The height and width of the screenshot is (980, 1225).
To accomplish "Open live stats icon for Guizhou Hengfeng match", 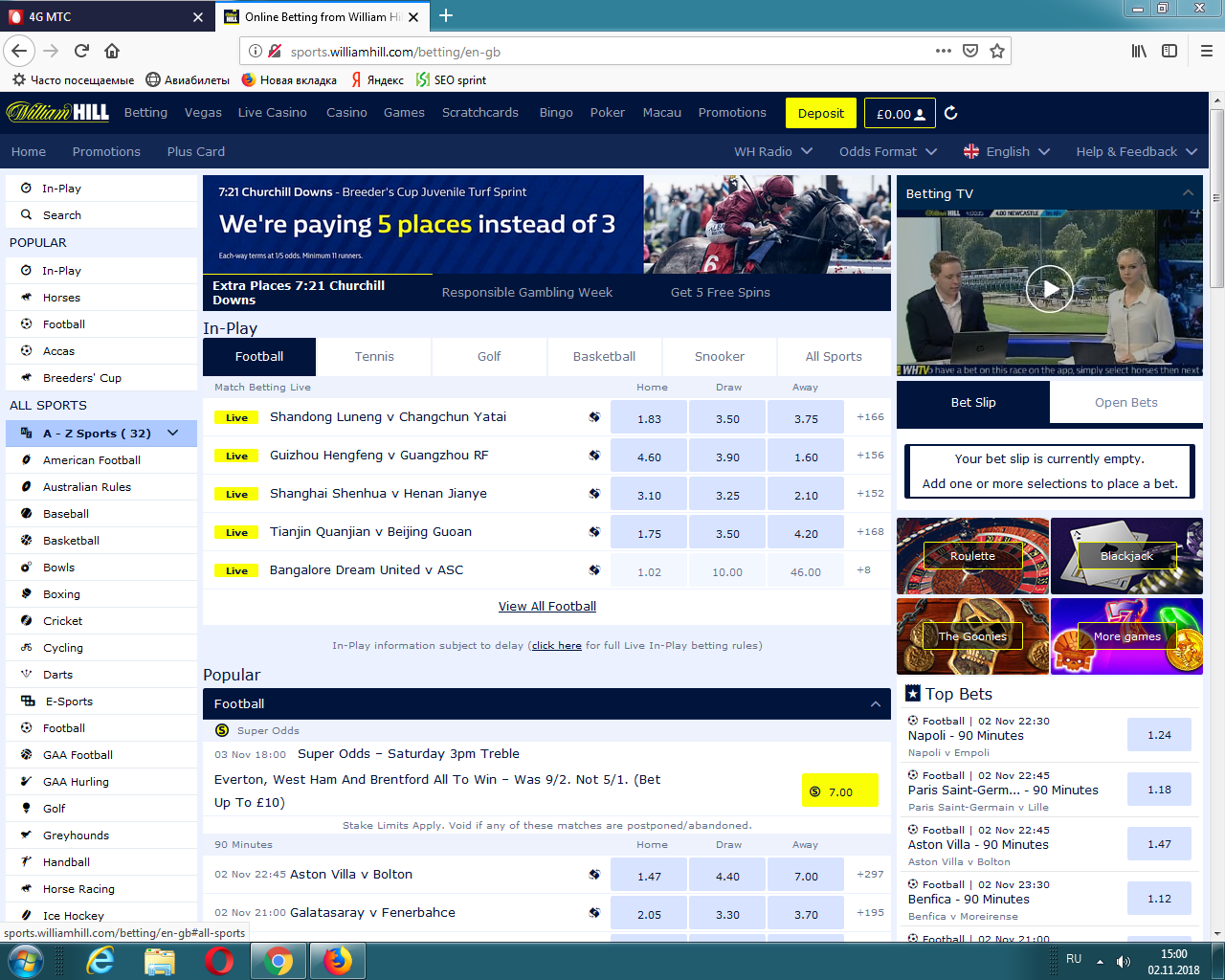I will point(594,456).
